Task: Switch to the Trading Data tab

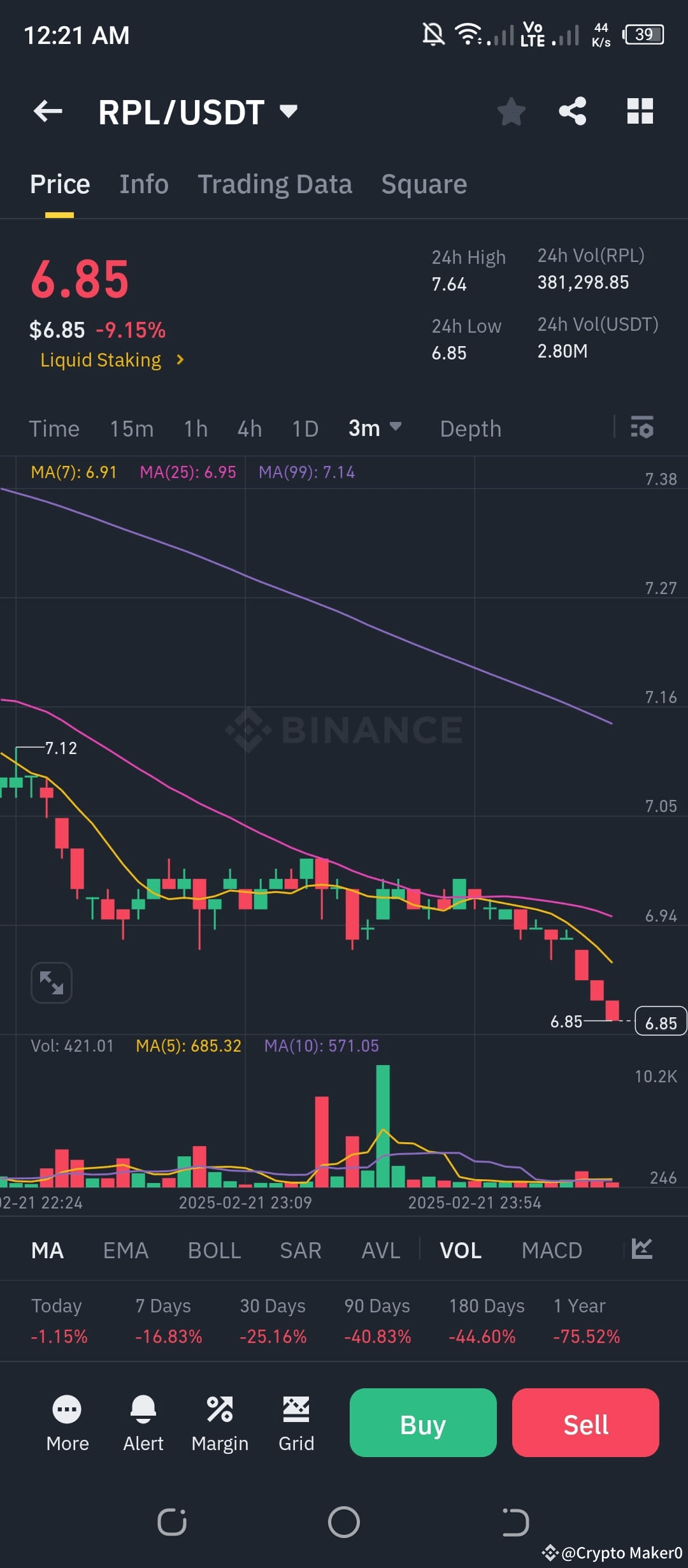Action: tap(275, 184)
